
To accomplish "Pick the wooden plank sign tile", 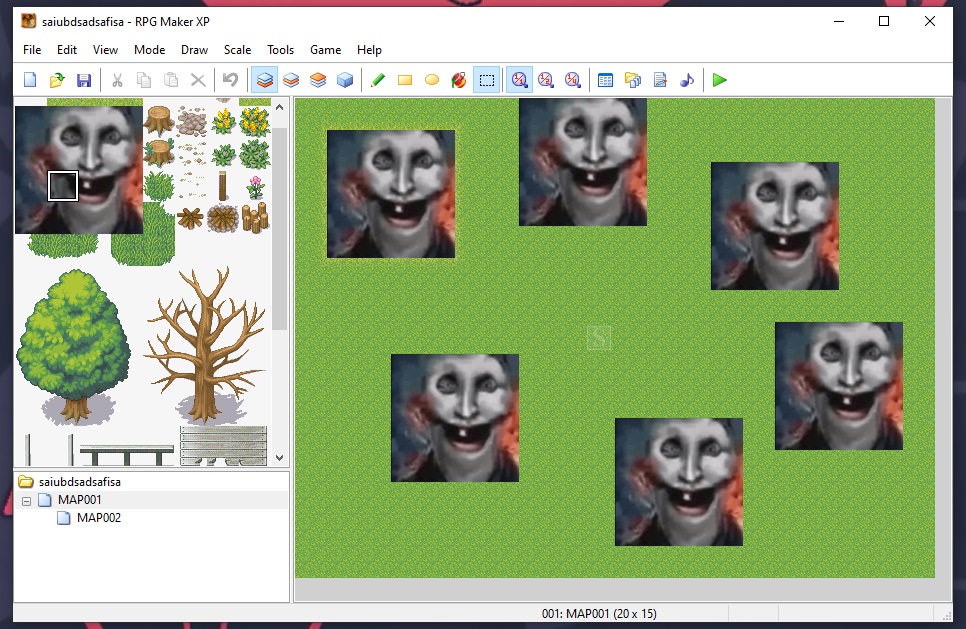I will click(x=224, y=445).
